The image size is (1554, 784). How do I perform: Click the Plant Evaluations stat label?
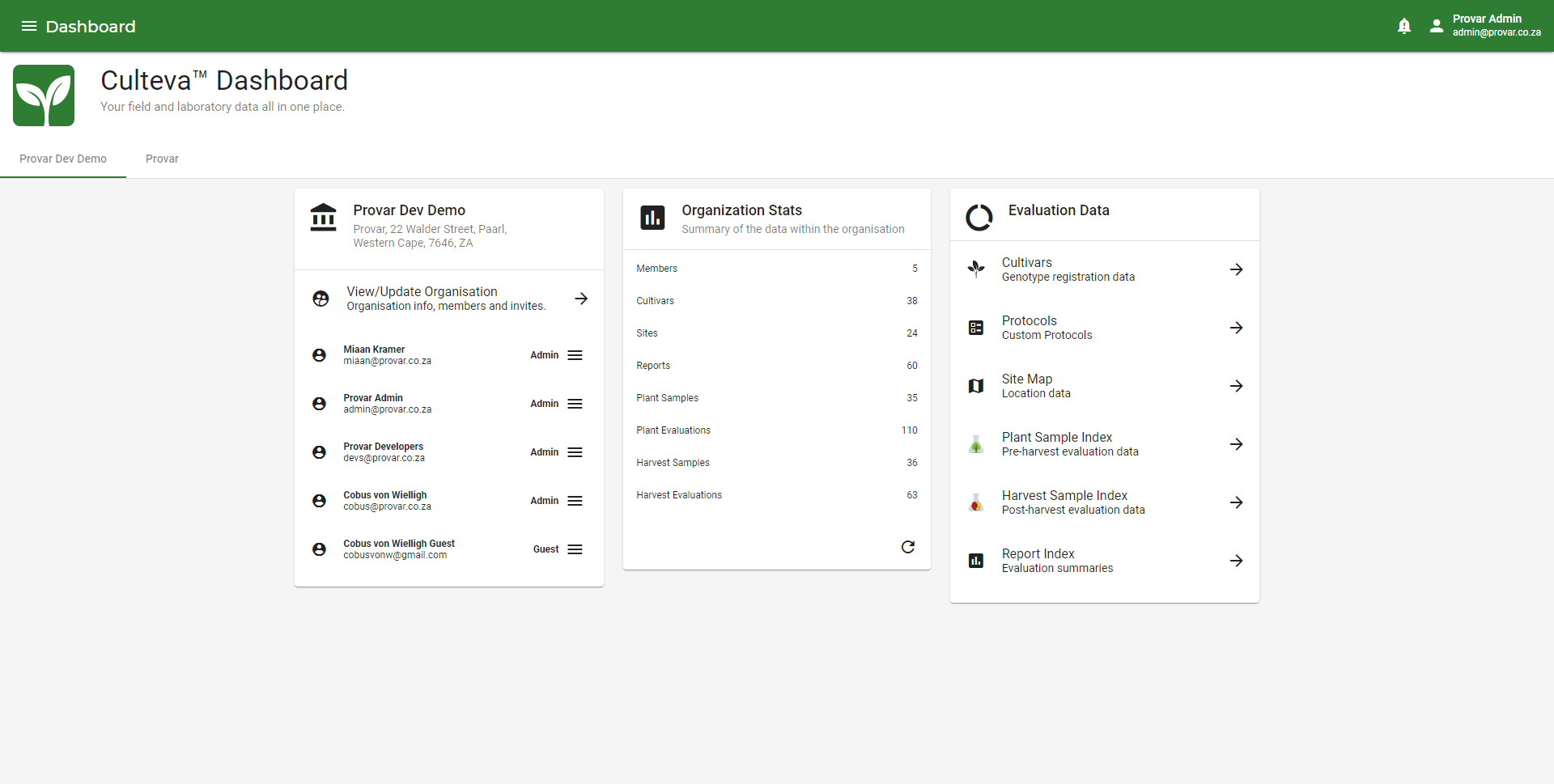[673, 430]
